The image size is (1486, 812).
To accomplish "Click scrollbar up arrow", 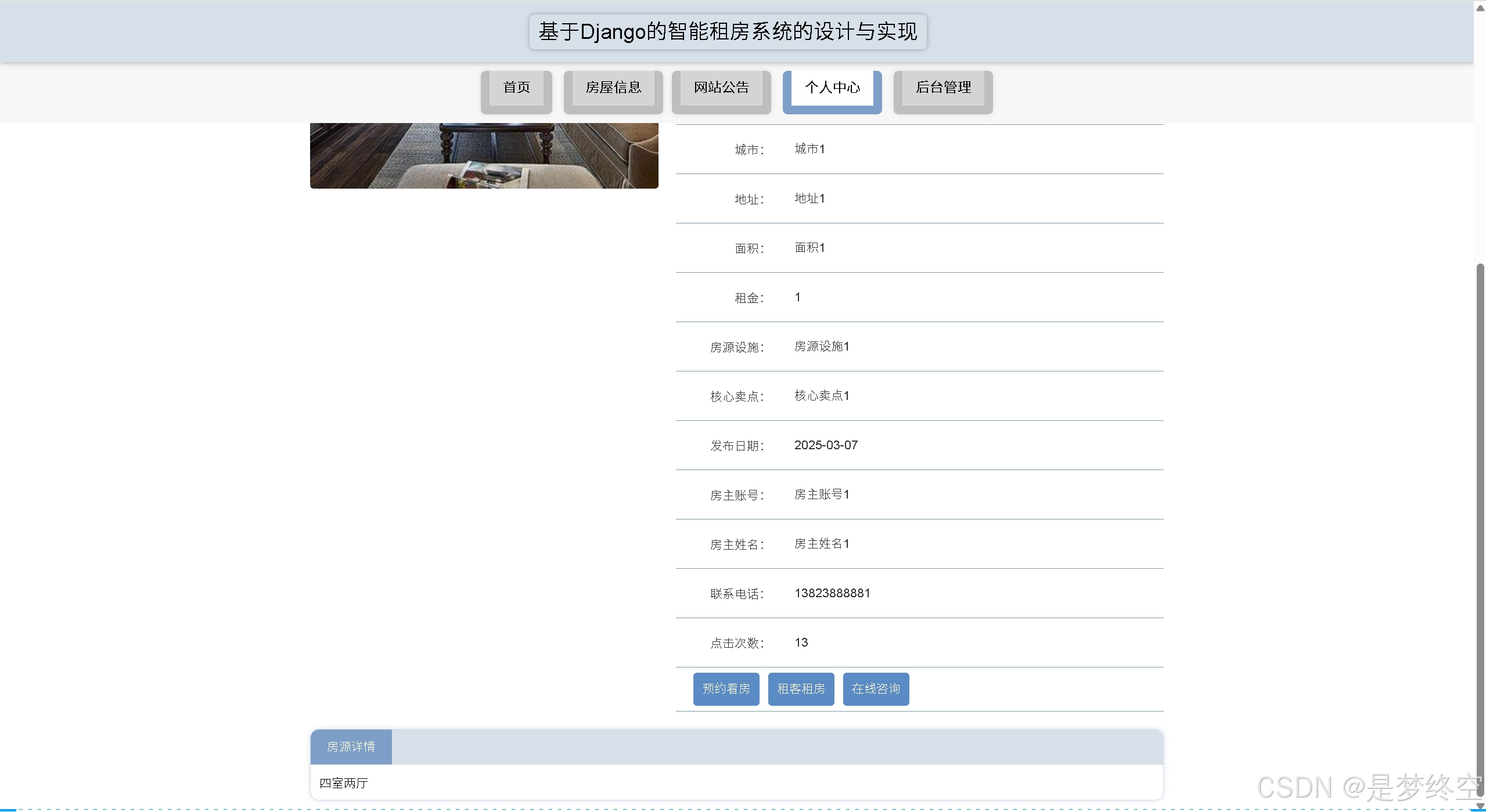I will (x=1480, y=8).
